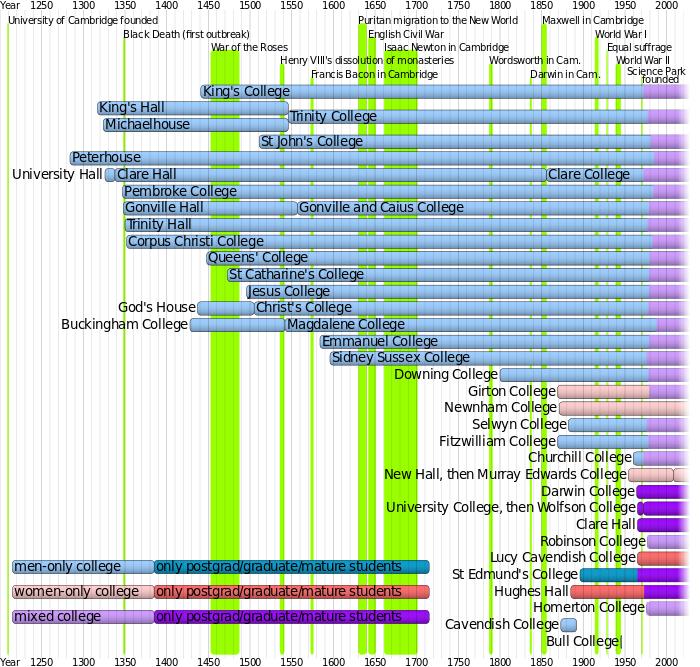Select Isaac Newton in Cambridge label
The width and height of the screenshot is (700, 667).
click(432, 47)
